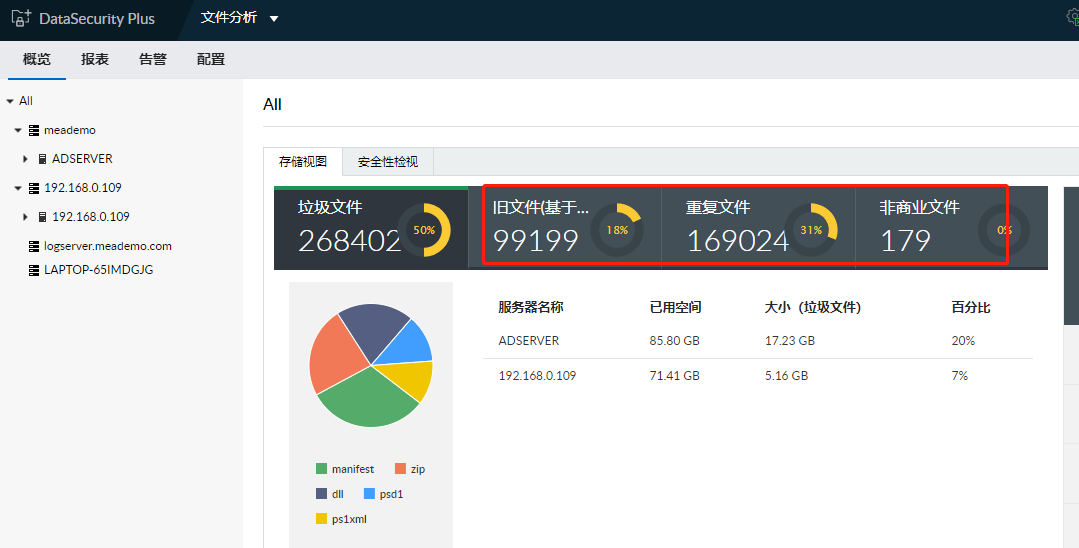Click the 17.23 GB junk size value
The image size is (1079, 548).
(790, 341)
